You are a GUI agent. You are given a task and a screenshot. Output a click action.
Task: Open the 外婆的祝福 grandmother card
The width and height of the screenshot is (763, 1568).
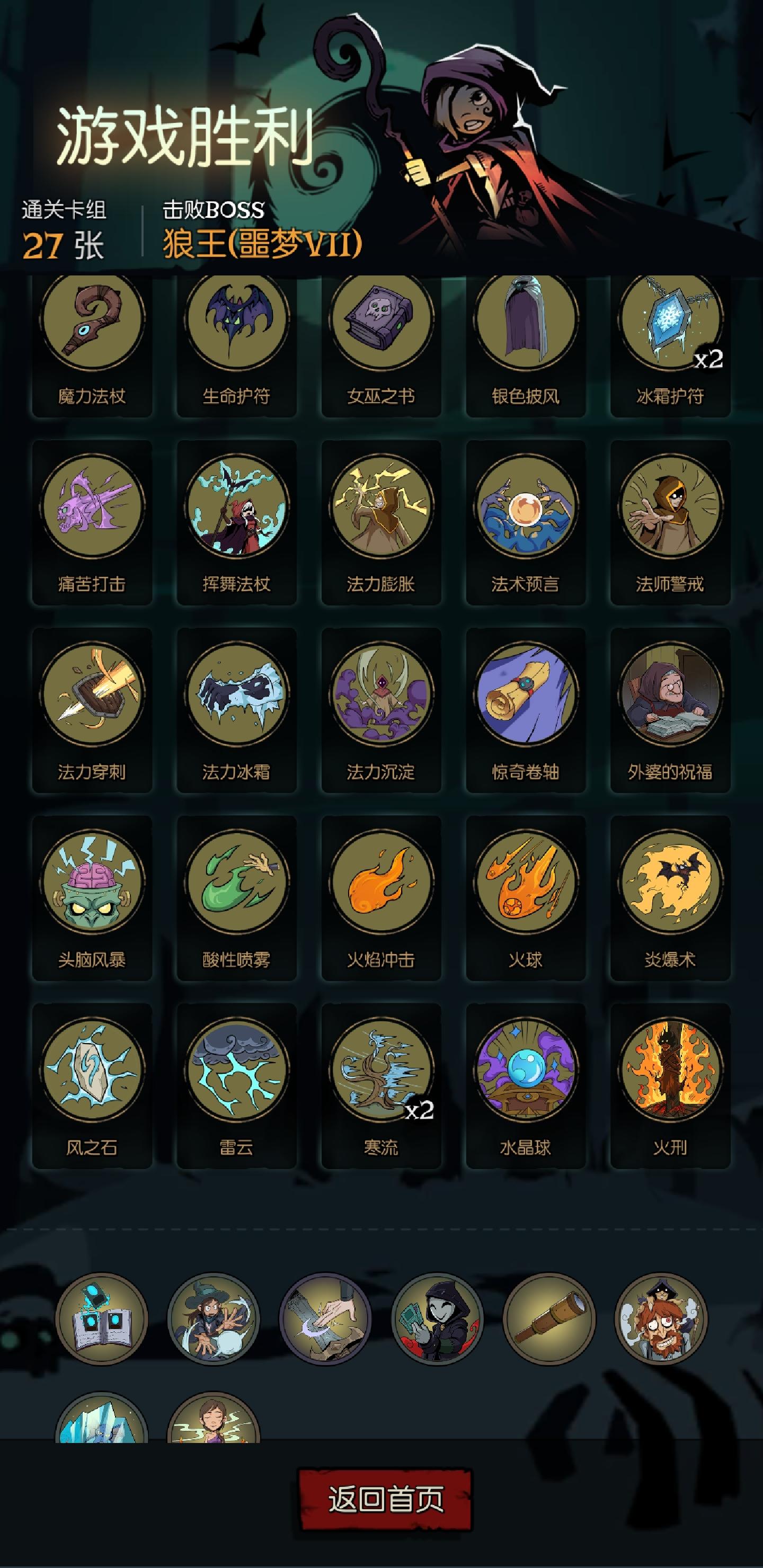pos(670,694)
